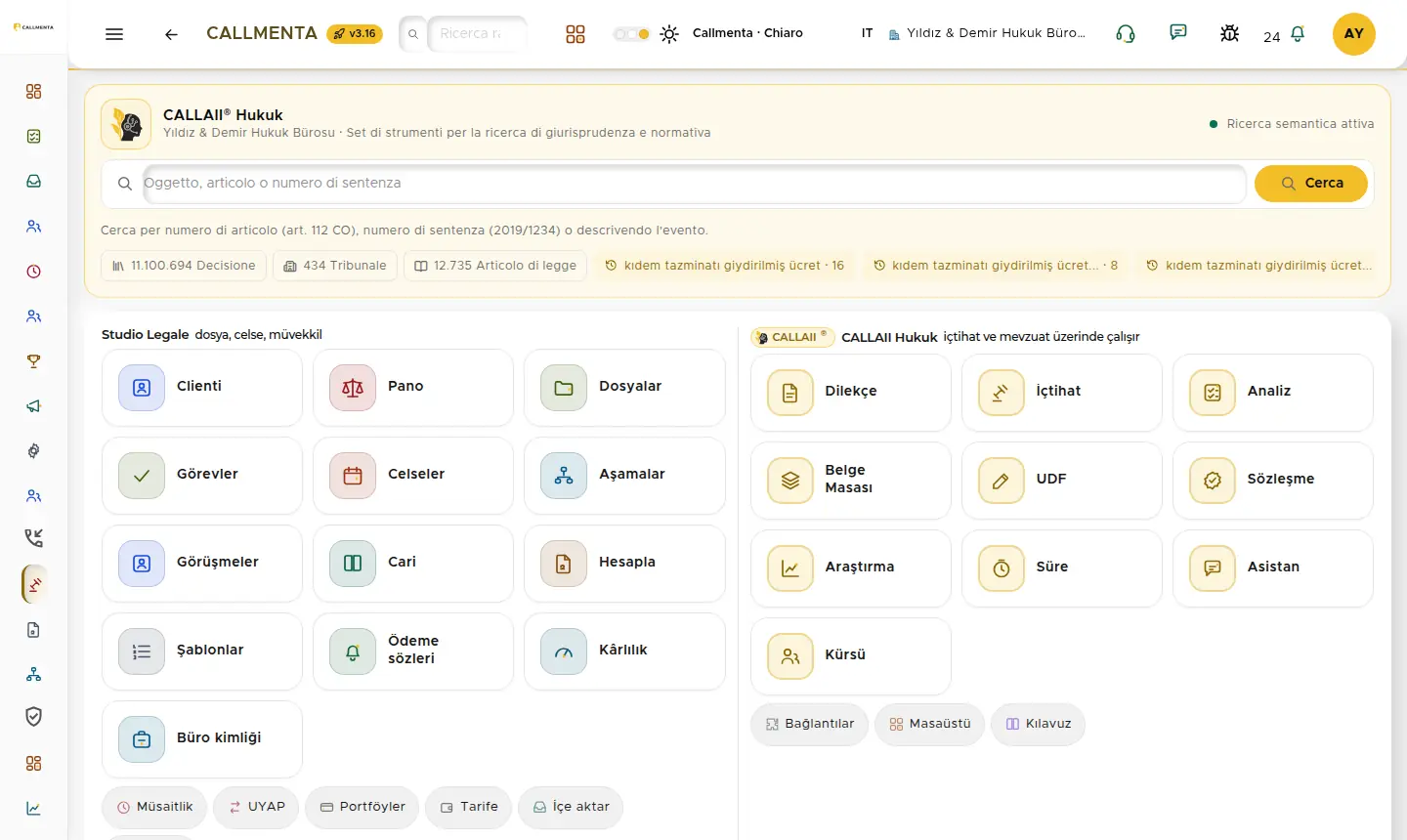Open the hierarchy icon in the left sidebar
The height and width of the screenshot is (840, 1407).
tap(34, 675)
